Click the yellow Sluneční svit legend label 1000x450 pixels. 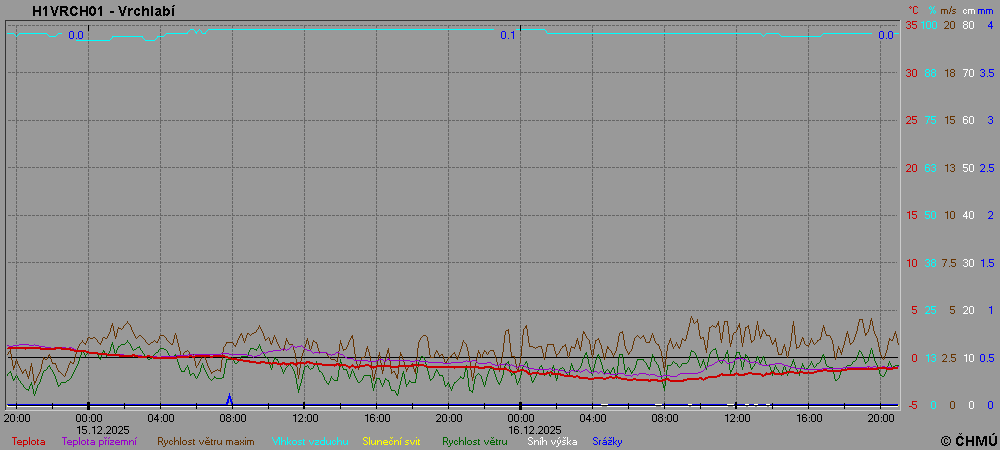pos(391,441)
